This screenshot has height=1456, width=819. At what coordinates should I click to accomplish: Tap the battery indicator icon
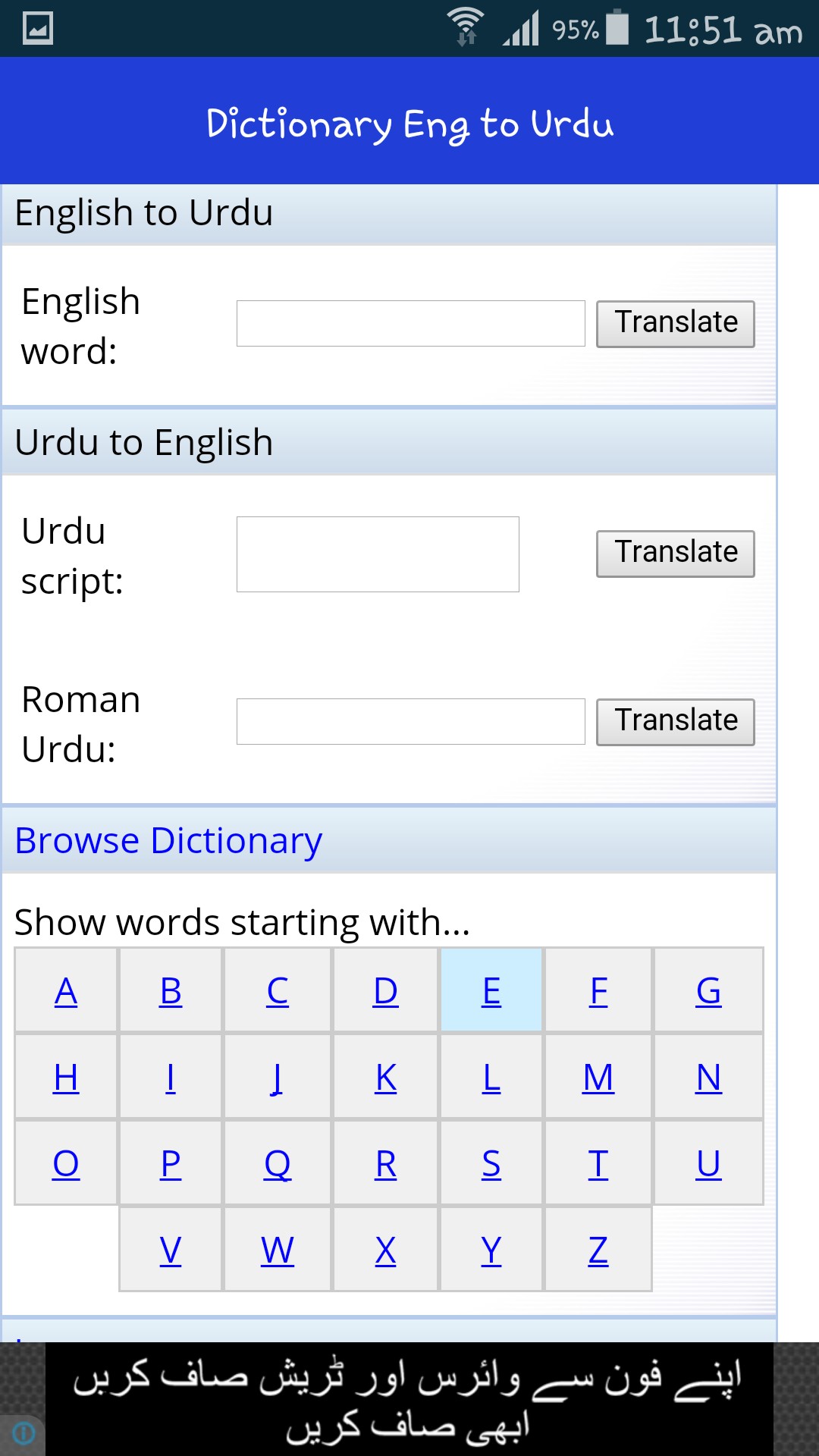coord(617,28)
